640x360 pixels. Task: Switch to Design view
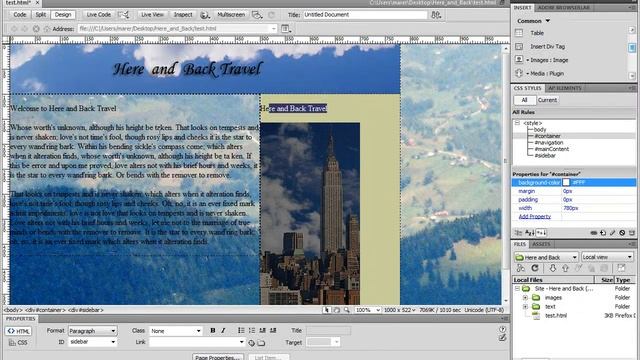coord(63,15)
